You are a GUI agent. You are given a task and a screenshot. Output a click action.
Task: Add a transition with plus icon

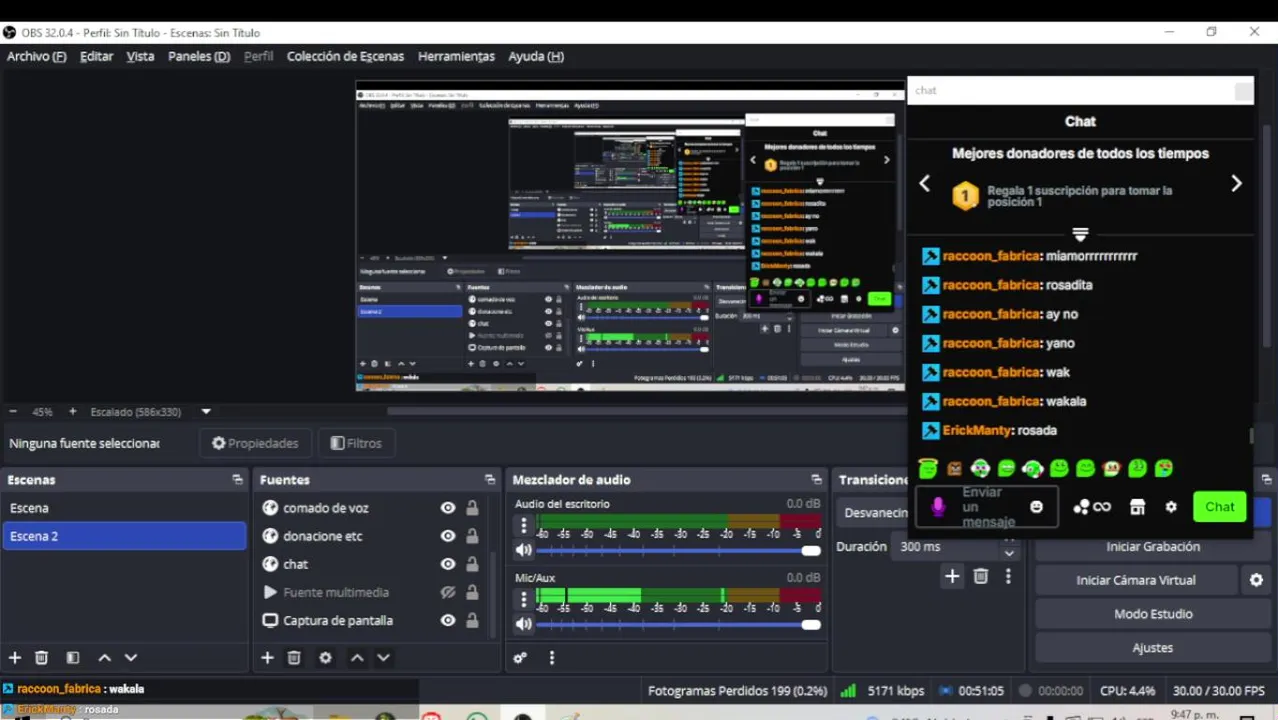tap(952, 575)
